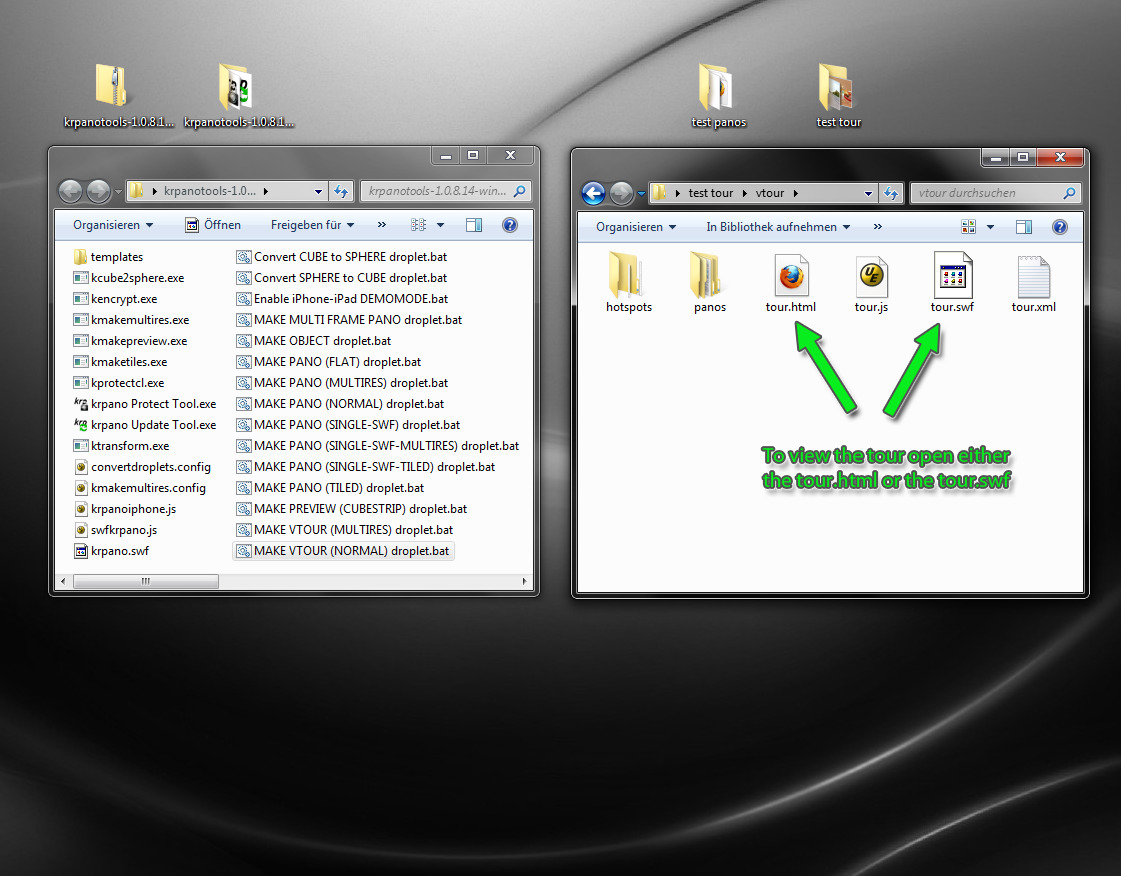
Task: Select krpanoiphone.js file
Action: coord(124,509)
